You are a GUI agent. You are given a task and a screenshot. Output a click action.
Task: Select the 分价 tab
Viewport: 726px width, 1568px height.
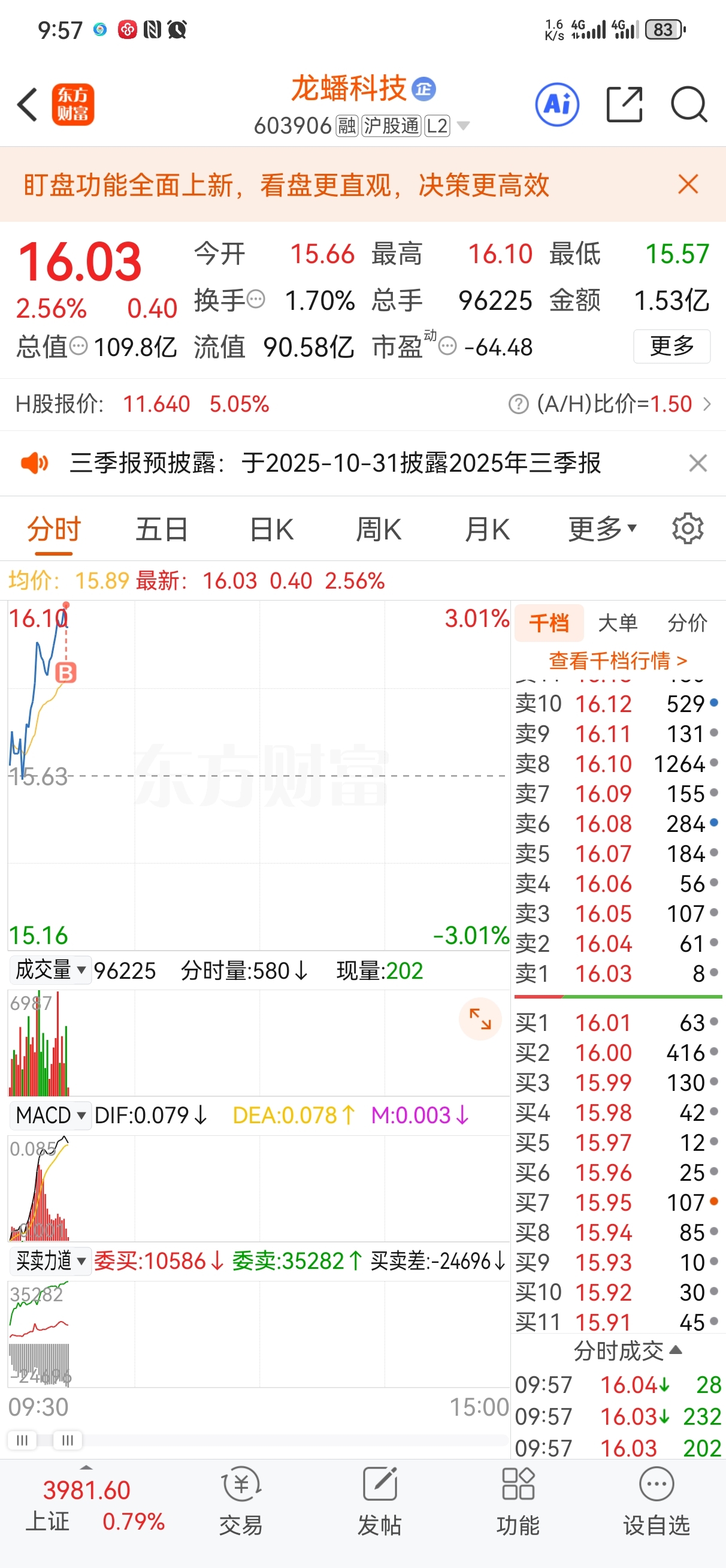point(687,623)
